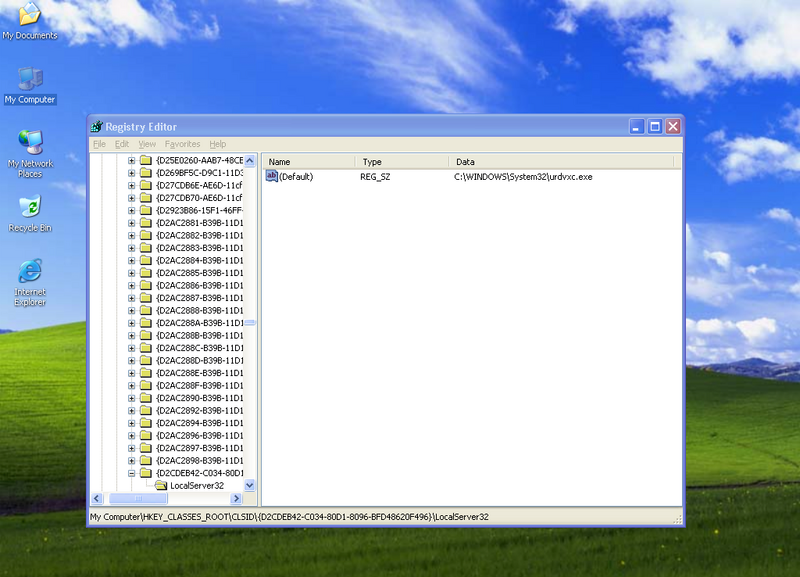This screenshot has width=800, height=577.
Task: Open the My Documents desktop icon
Action: click(x=30, y=20)
